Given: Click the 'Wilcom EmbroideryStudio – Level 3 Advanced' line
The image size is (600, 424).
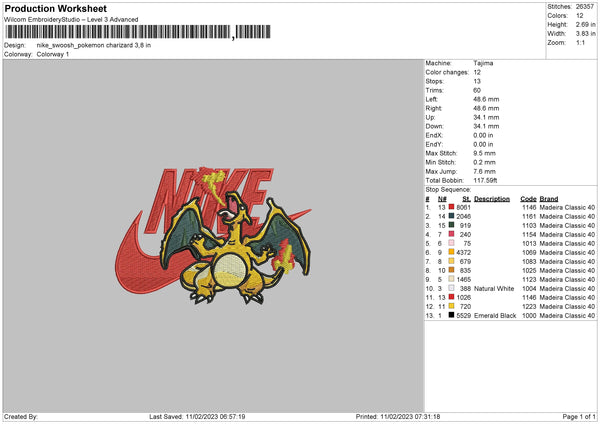Looking at the screenshot, I should 71,20.
